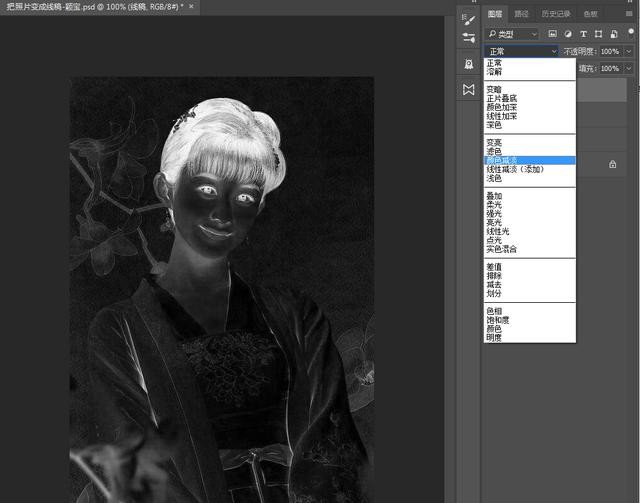
Task: Switch to the 历史记录 tab
Action: click(555, 14)
